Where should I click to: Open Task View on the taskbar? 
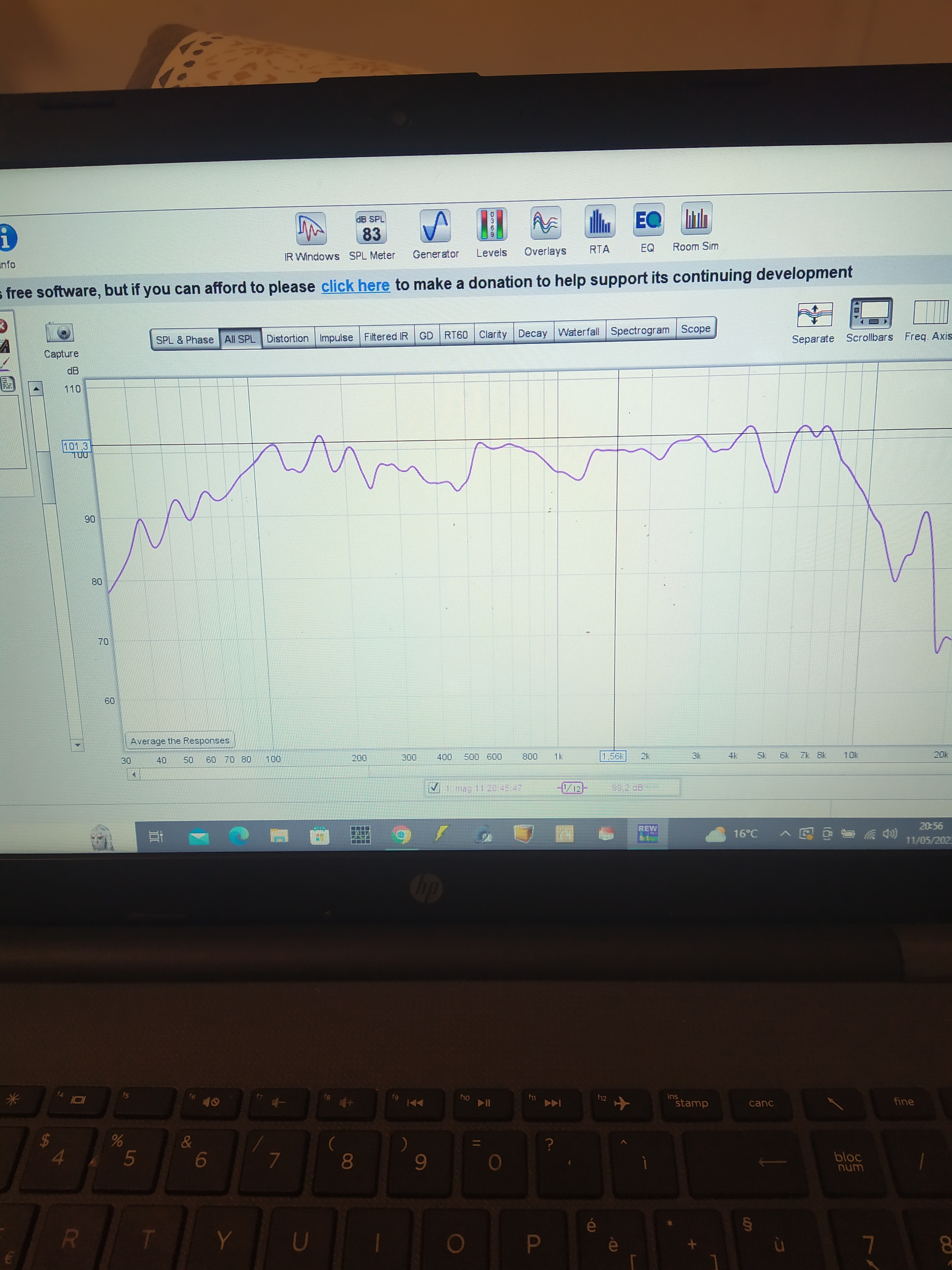tap(156, 837)
